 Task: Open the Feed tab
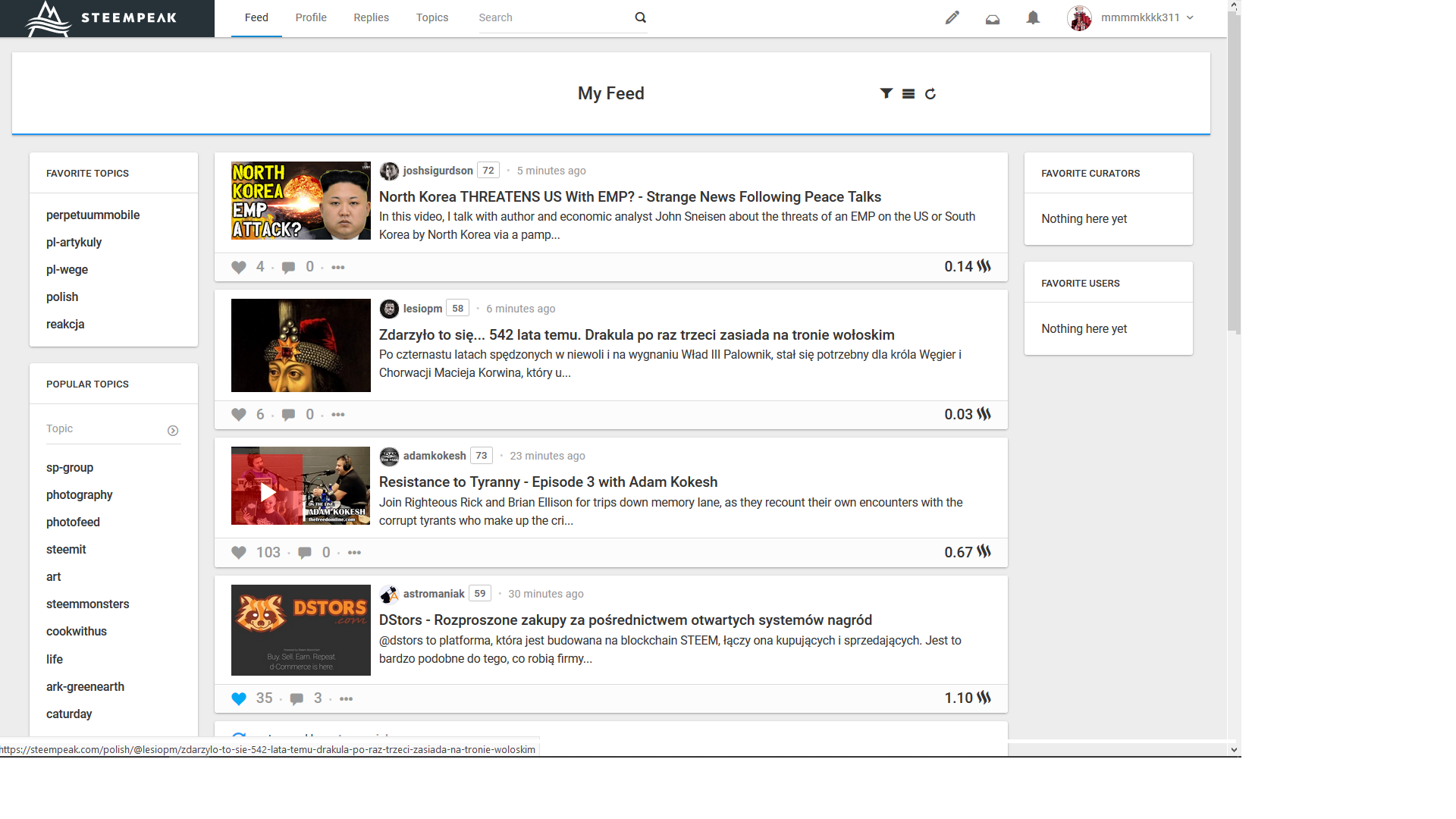256,17
